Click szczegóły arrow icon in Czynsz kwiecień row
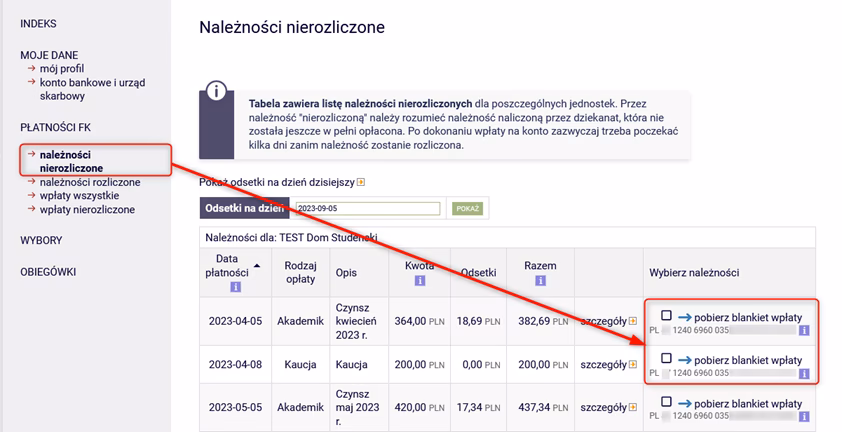842x432 pixels. 633,321
